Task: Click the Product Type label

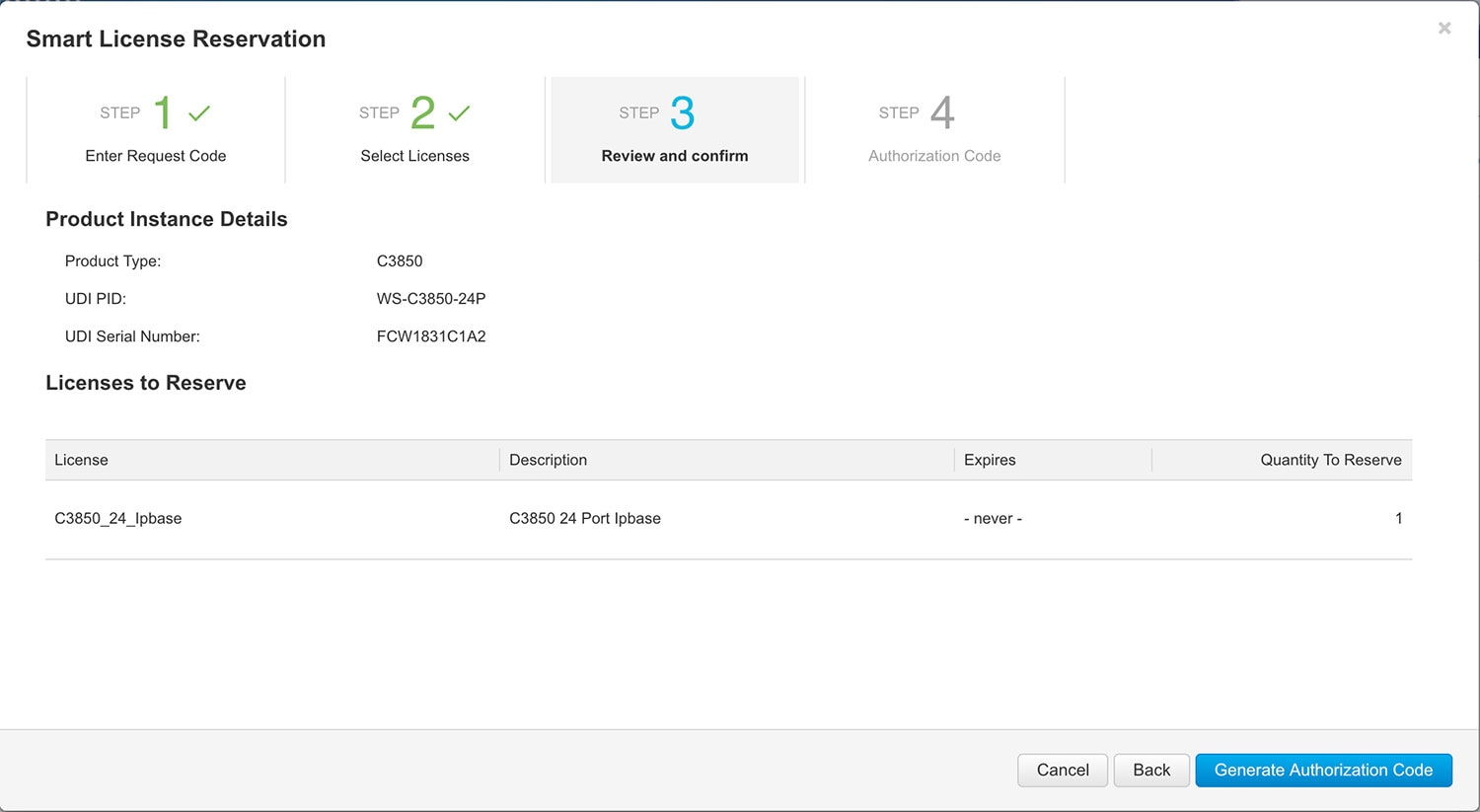Action: pos(112,261)
